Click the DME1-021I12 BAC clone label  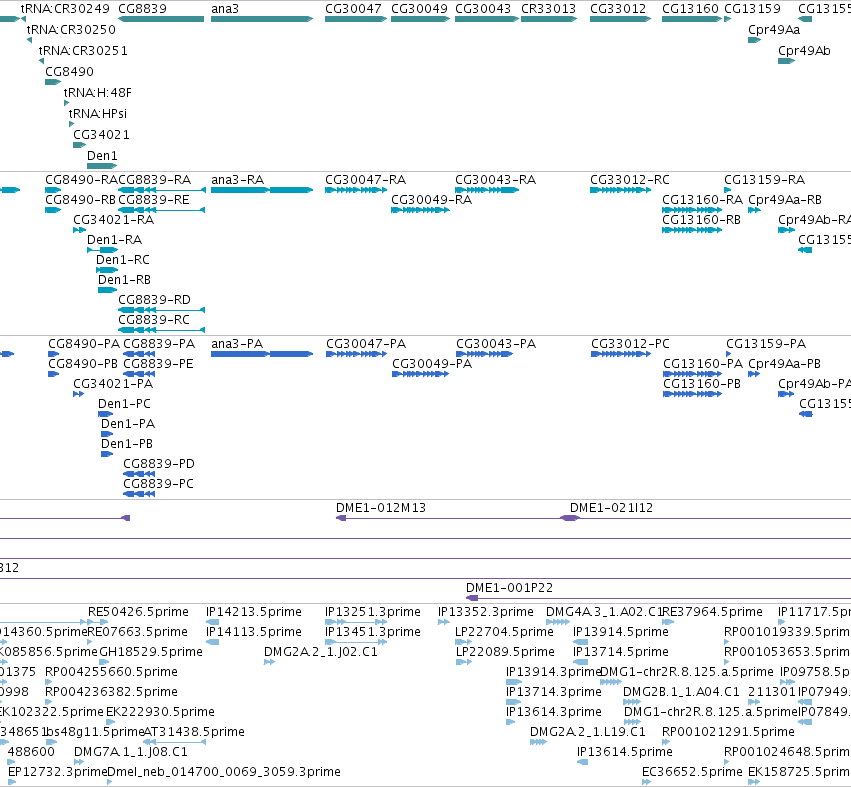click(x=611, y=507)
